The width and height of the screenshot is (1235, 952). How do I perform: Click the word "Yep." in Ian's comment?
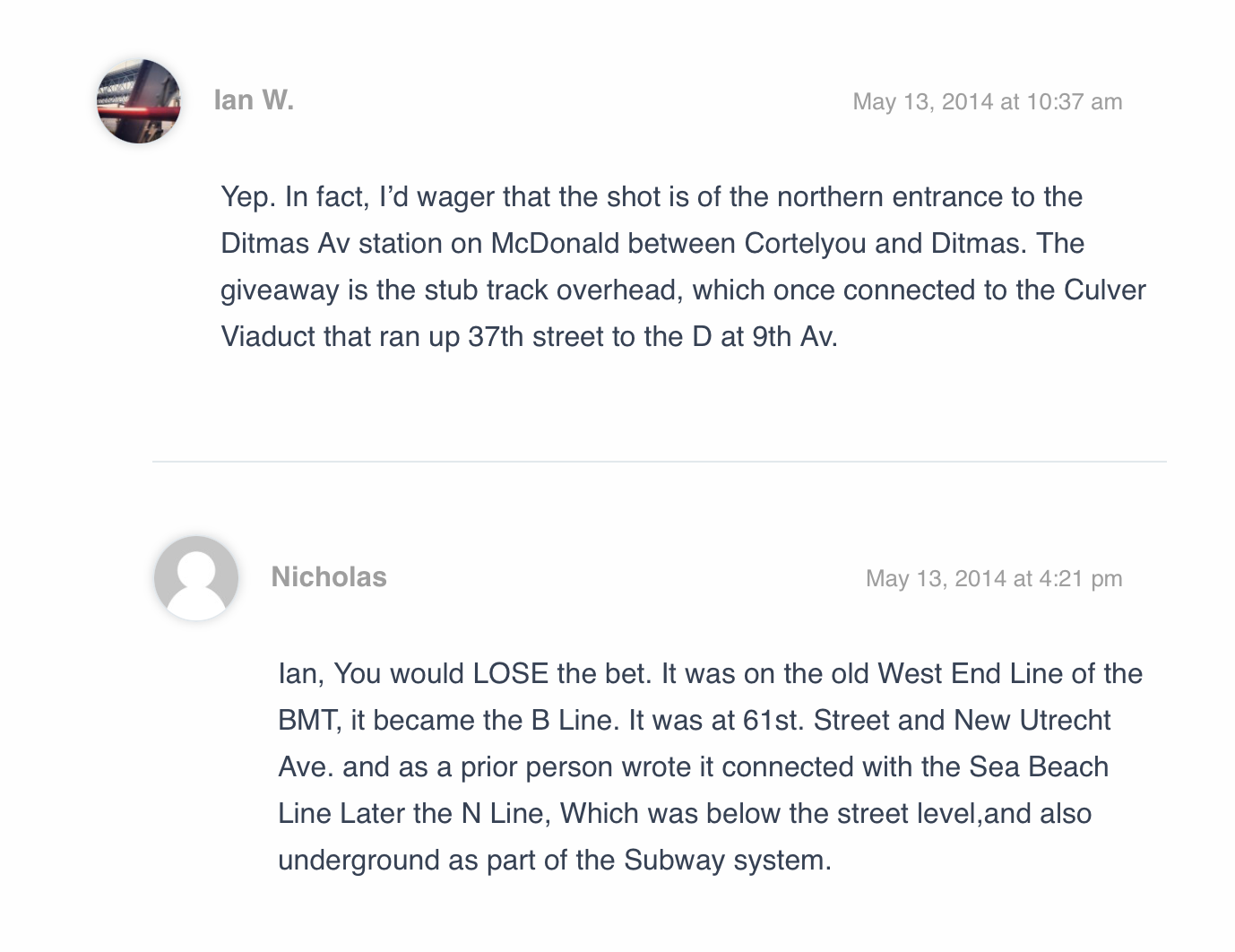coord(249,197)
